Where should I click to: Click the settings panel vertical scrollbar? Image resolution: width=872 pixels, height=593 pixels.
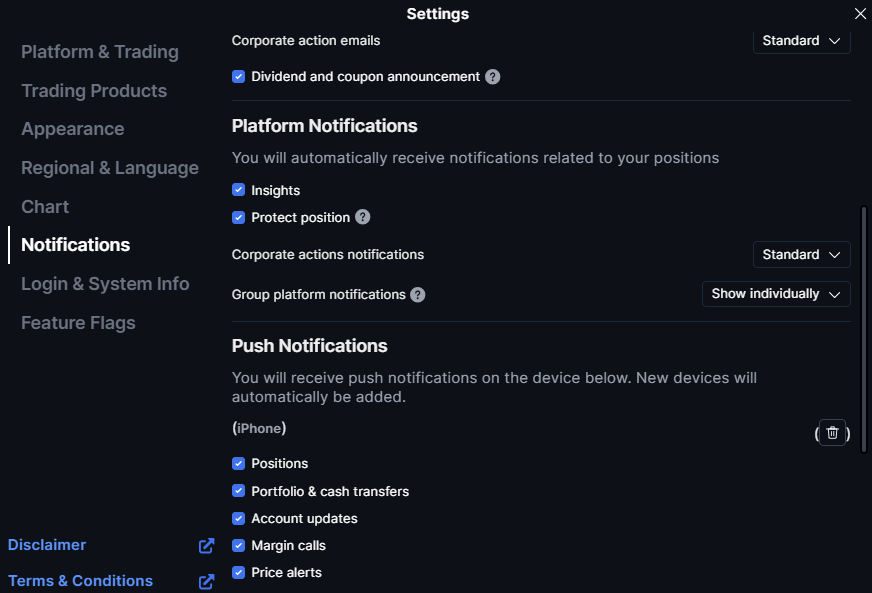pos(863,328)
